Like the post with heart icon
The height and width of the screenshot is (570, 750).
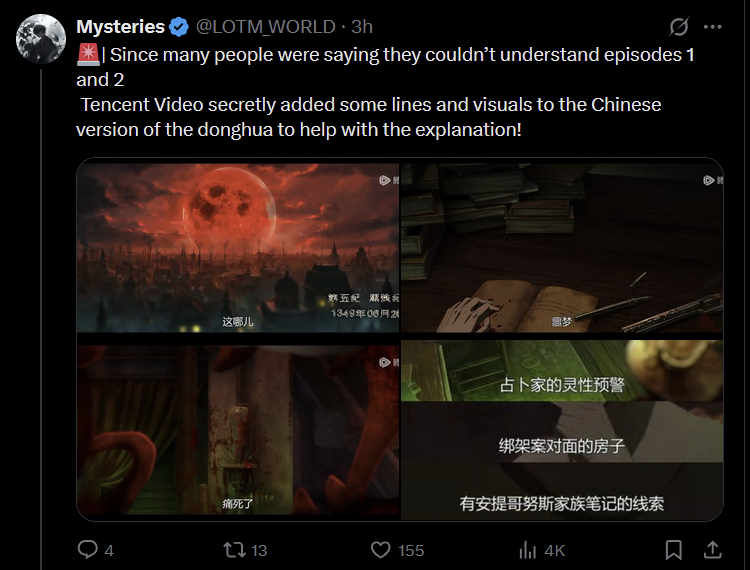[x=380, y=550]
